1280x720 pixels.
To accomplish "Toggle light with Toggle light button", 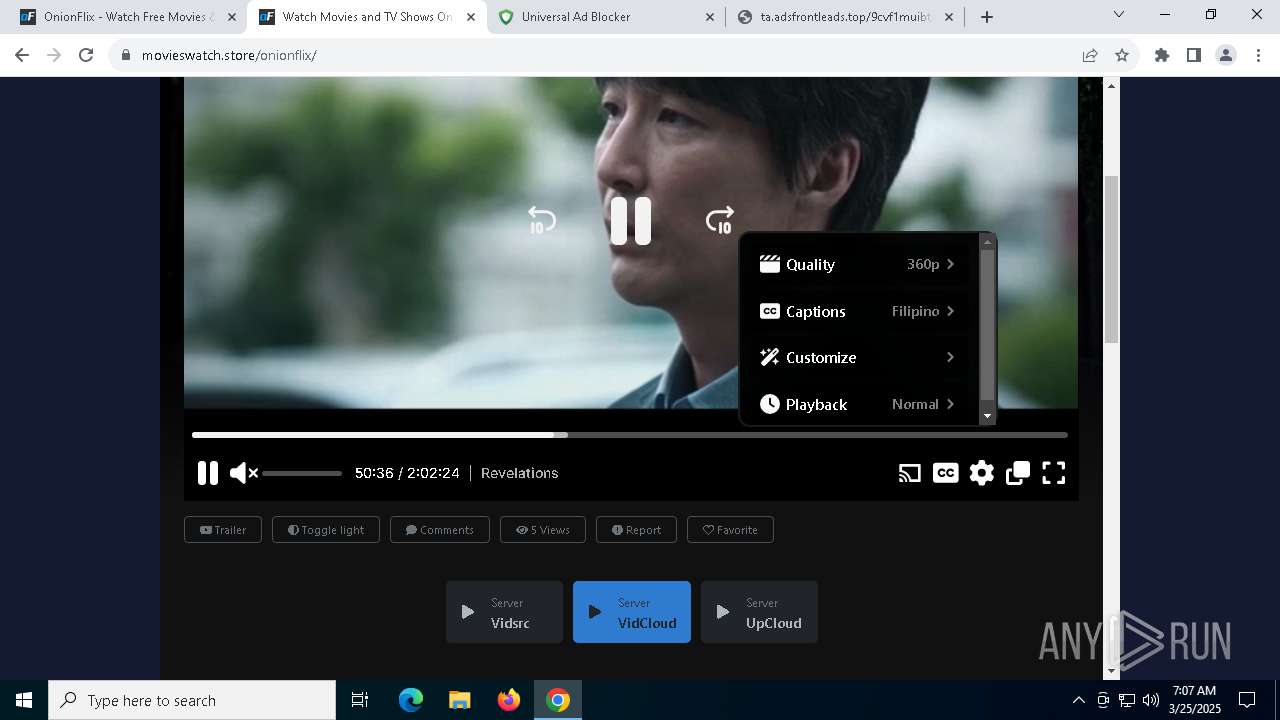I will pyautogui.click(x=326, y=530).
